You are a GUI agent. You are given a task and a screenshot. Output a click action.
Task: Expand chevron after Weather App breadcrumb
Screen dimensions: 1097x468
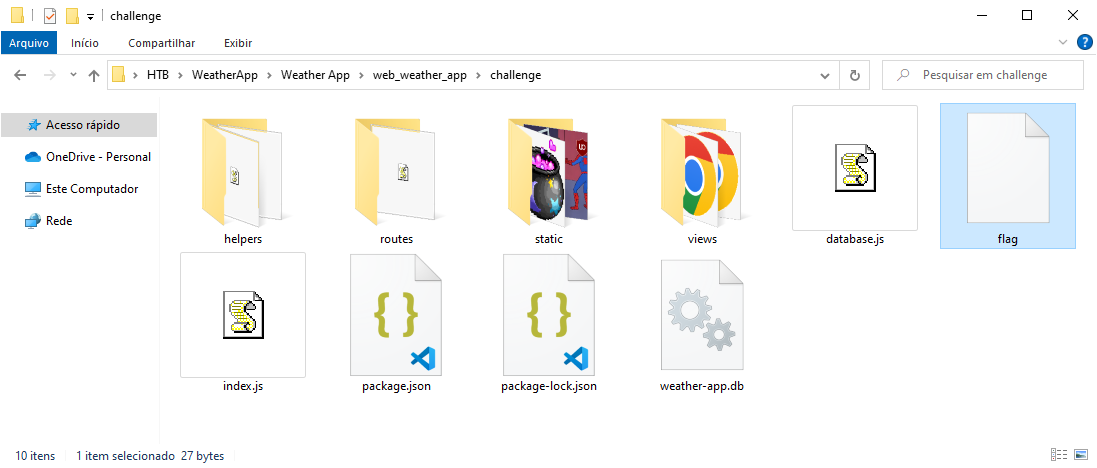(361, 75)
